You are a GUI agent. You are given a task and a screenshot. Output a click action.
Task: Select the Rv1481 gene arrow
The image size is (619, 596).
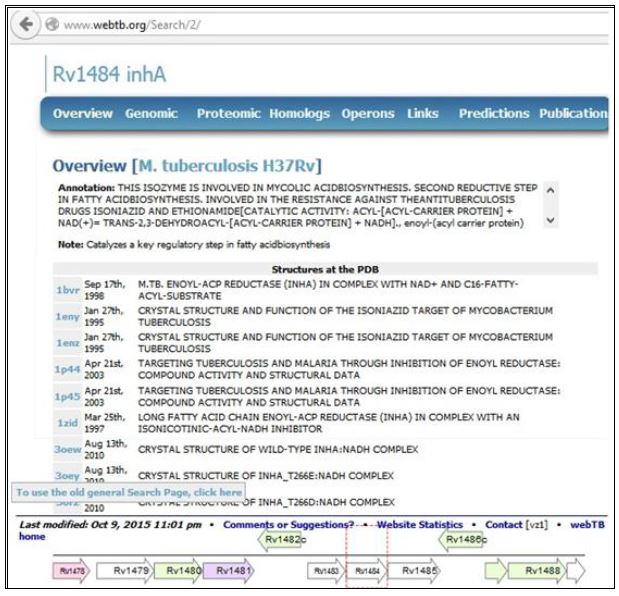coord(230,571)
